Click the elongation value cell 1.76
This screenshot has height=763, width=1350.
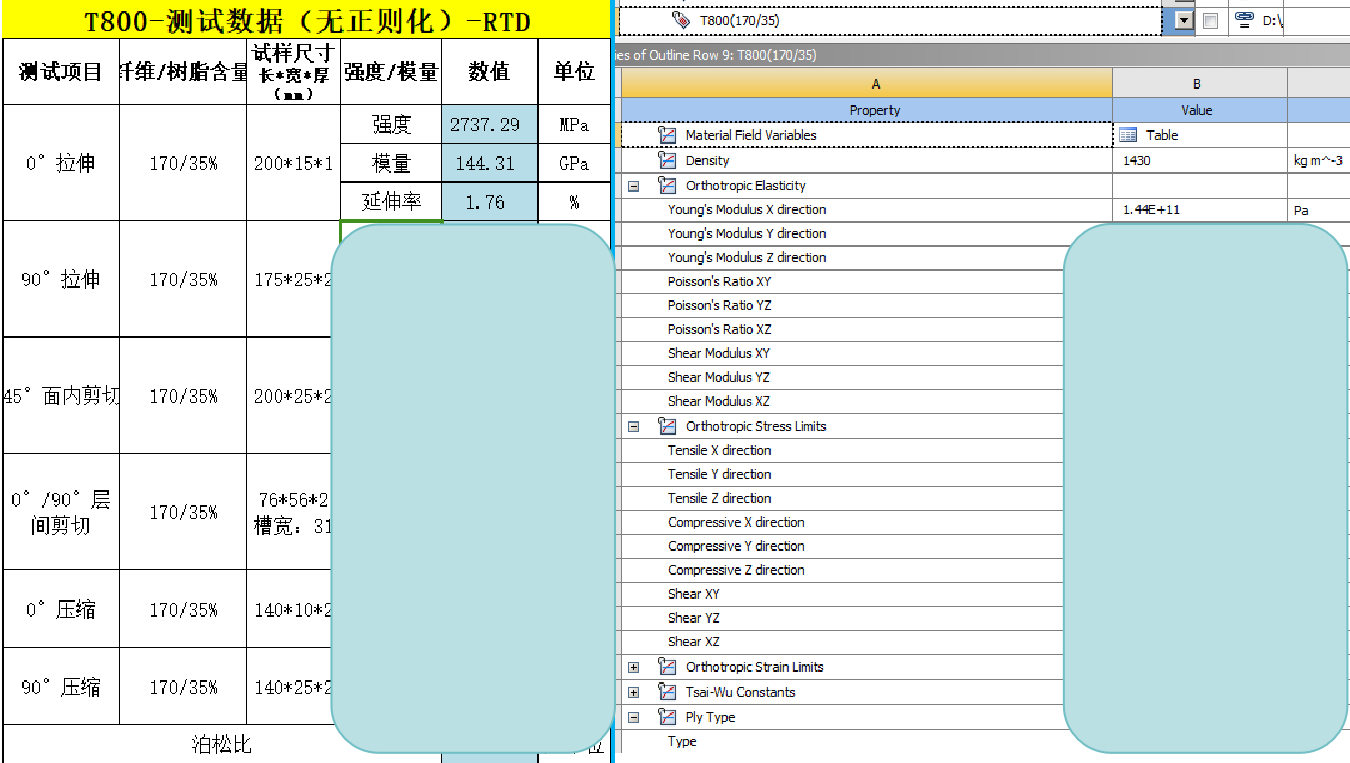coord(489,201)
